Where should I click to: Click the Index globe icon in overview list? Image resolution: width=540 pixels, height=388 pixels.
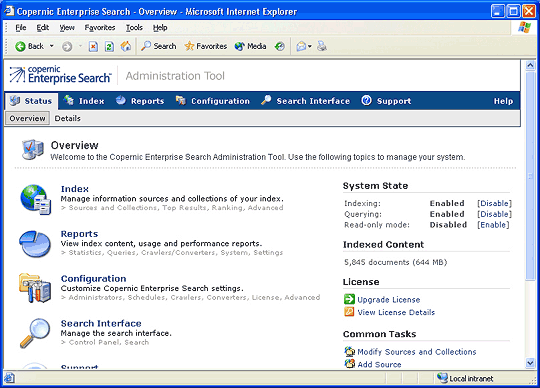[x=35, y=199]
